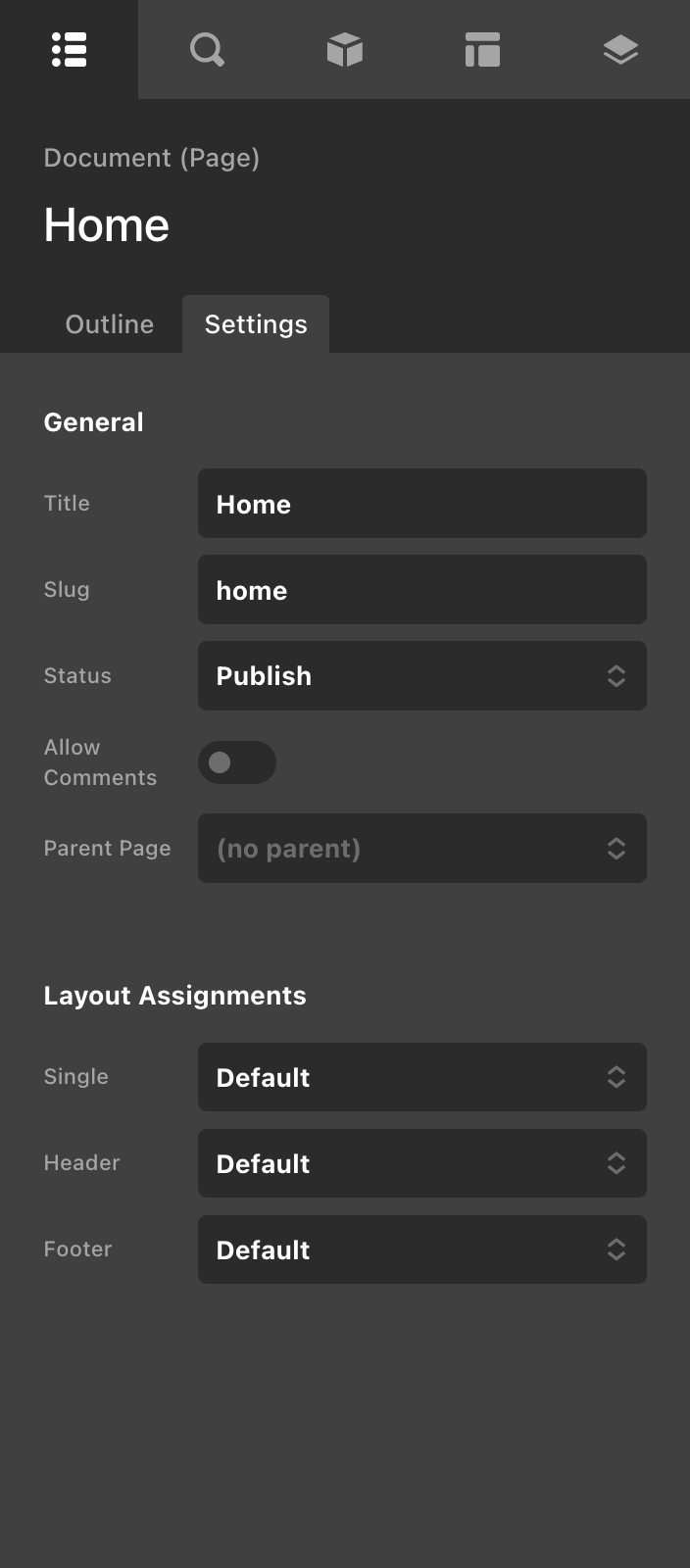Open the search panel
The height and width of the screenshot is (1568, 690).
pyautogui.click(x=207, y=49)
